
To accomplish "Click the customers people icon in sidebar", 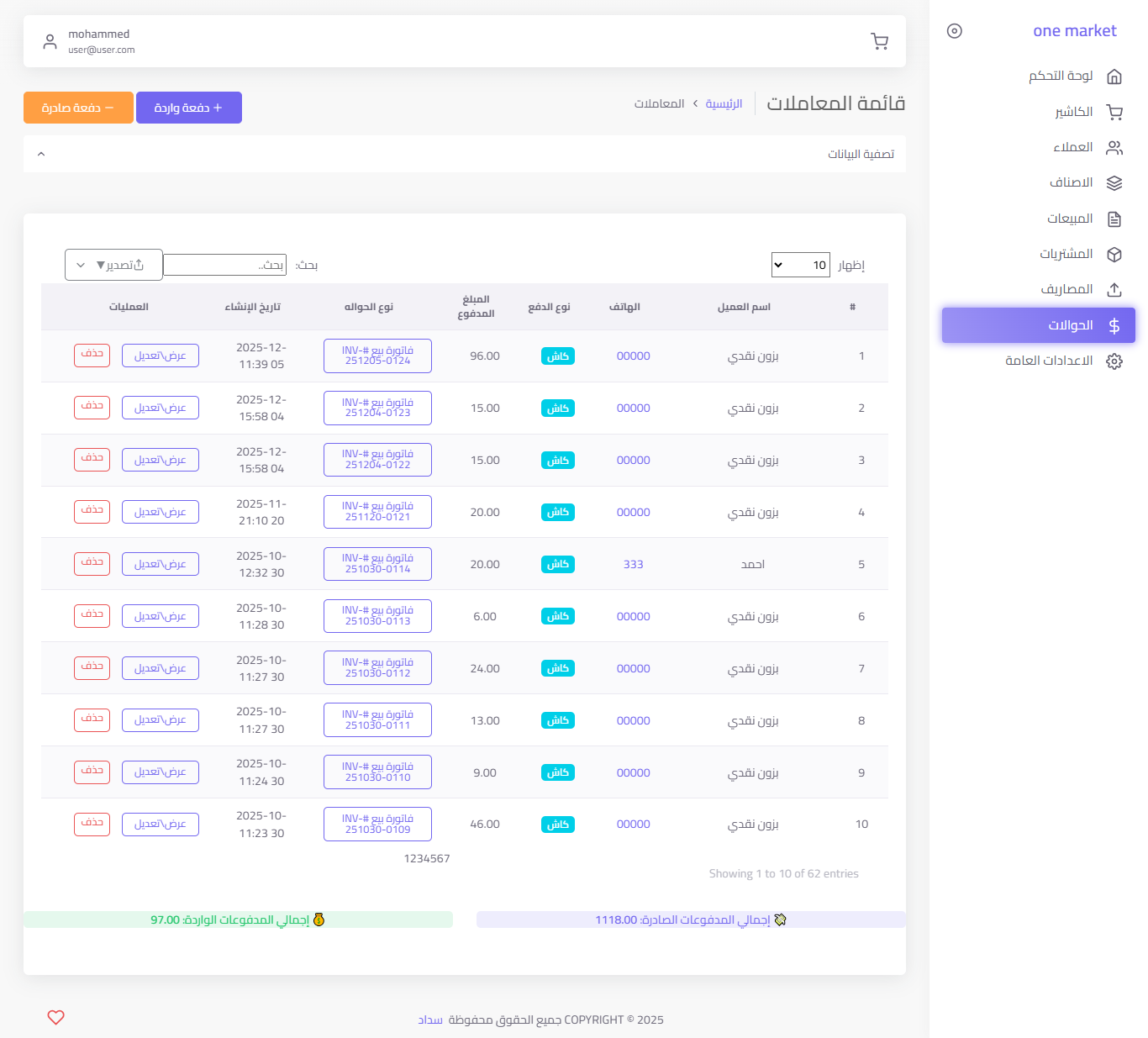I will (x=1114, y=148).
